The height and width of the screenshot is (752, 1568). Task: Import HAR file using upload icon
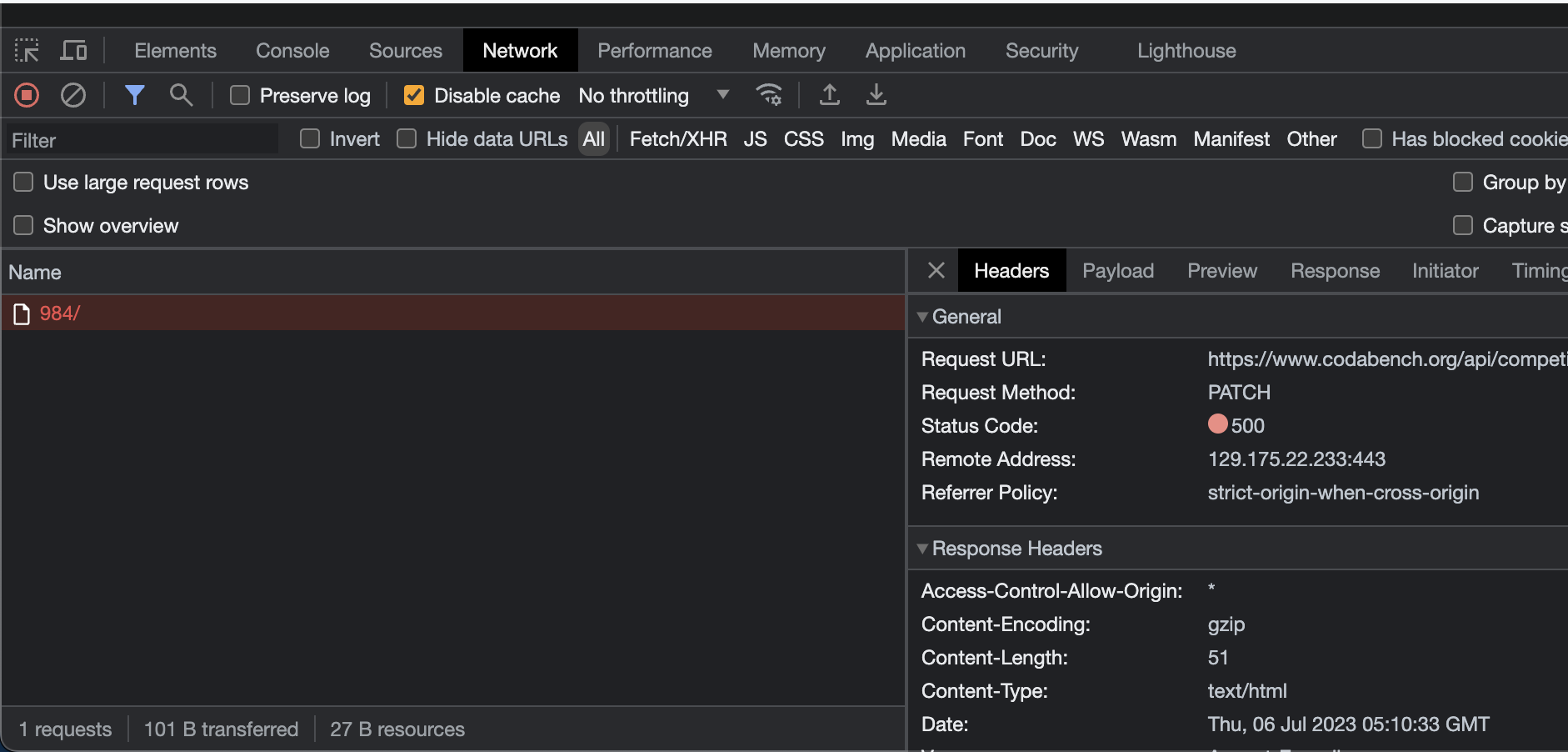(x=830, y=95)
